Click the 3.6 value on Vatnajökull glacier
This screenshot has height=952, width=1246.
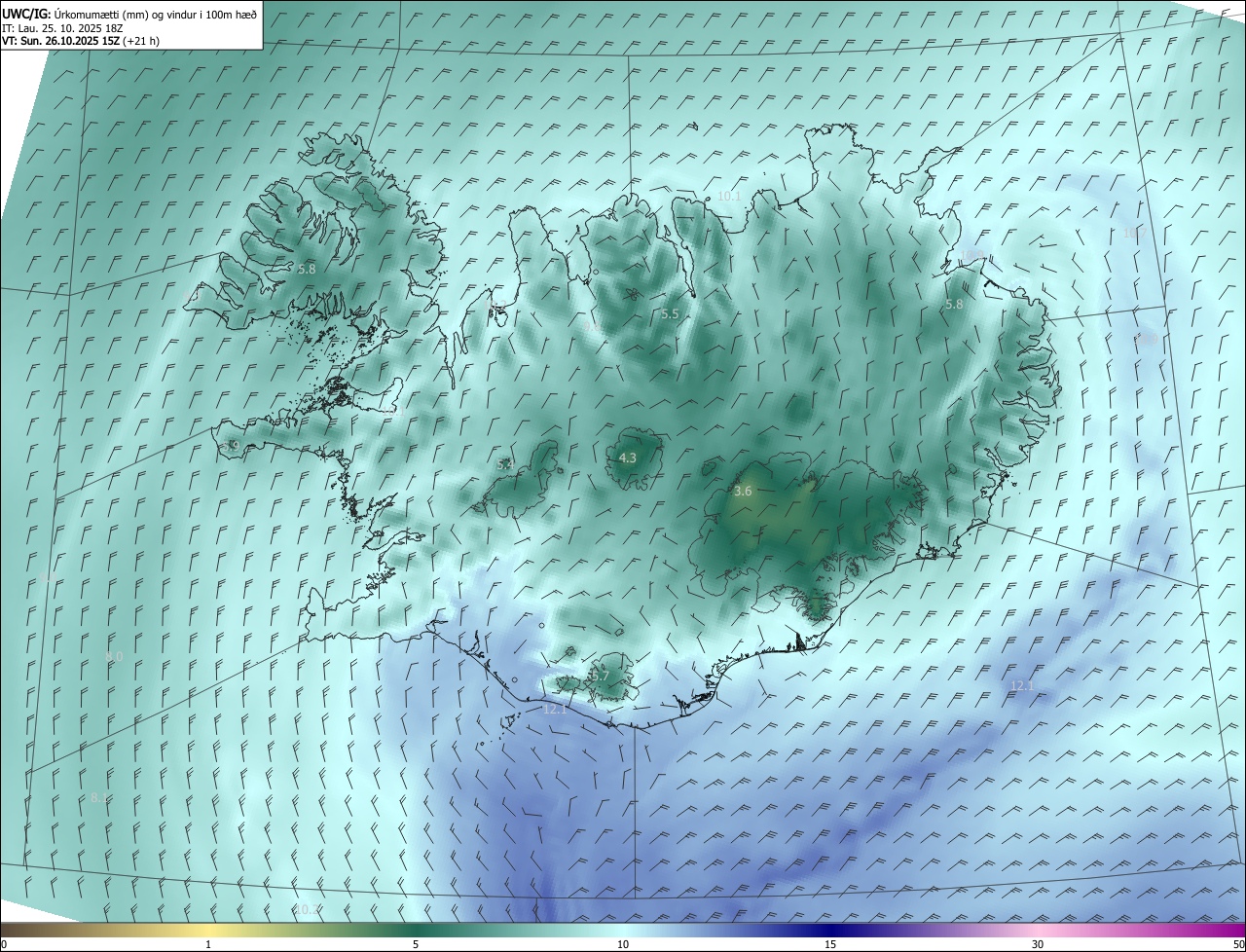(743, 492)
